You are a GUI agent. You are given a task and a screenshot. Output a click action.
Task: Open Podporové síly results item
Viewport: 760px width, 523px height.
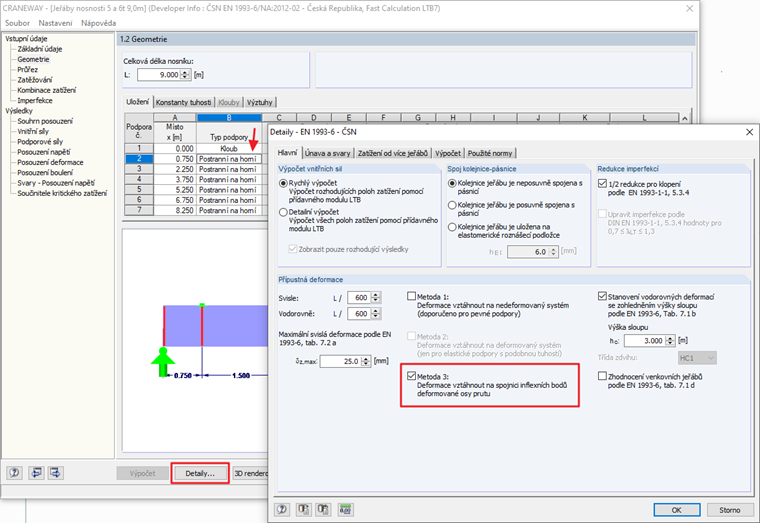[40, 142]
